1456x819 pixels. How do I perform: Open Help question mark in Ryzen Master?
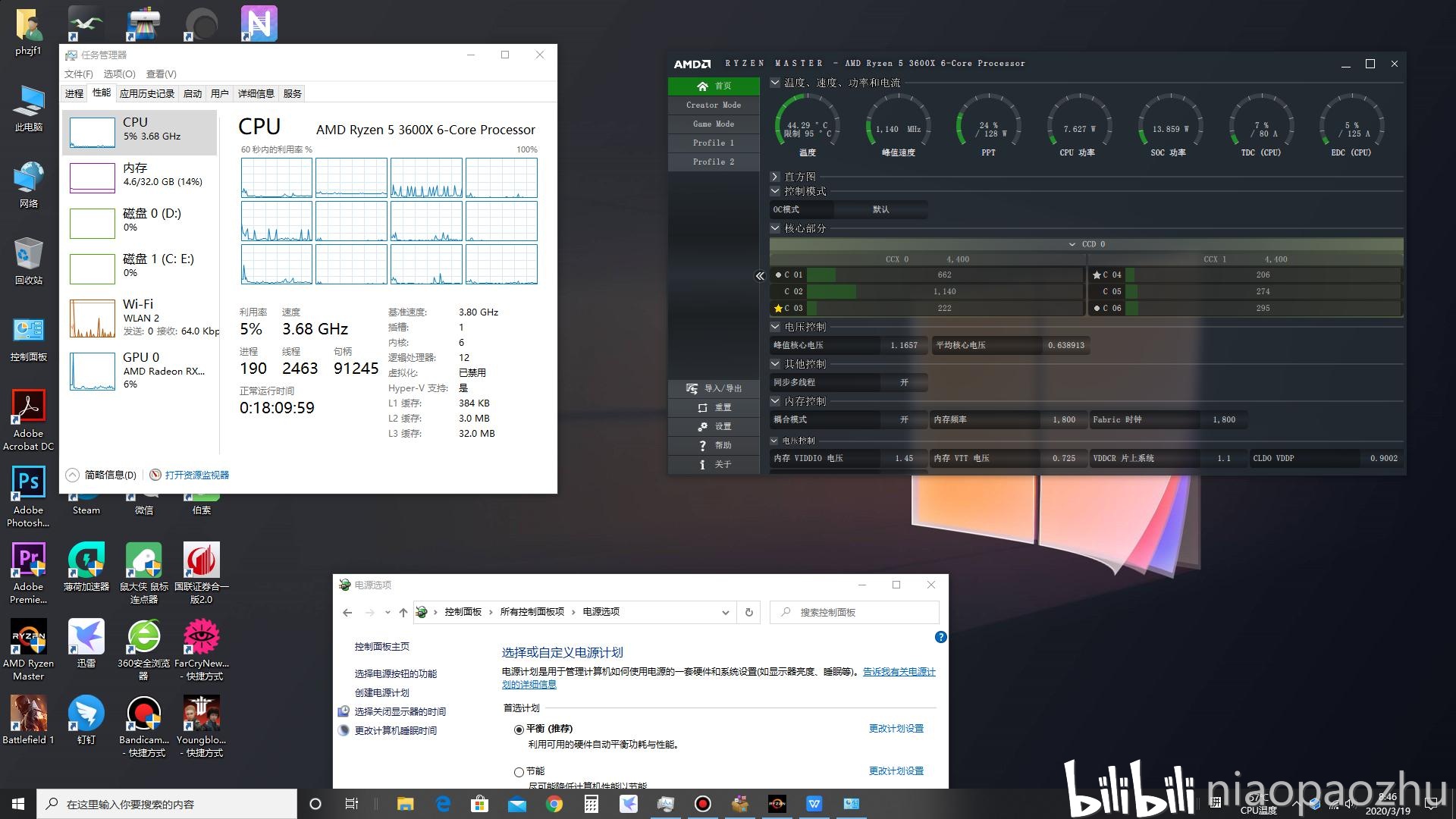click(x=702, y=445)
